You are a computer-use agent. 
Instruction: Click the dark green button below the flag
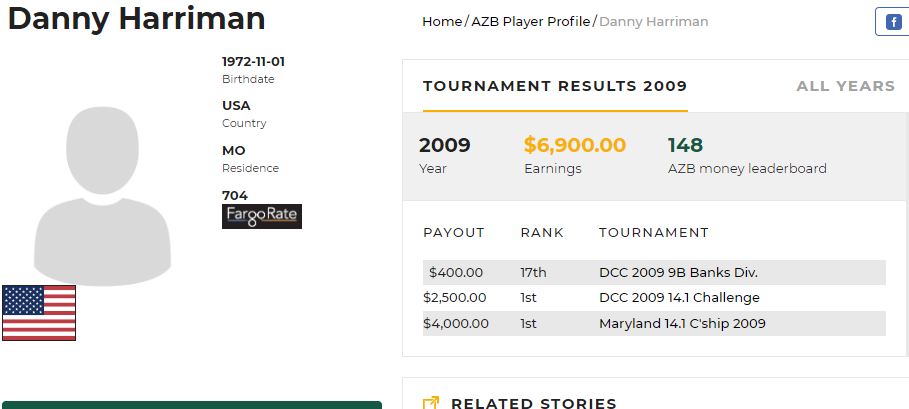192,404
